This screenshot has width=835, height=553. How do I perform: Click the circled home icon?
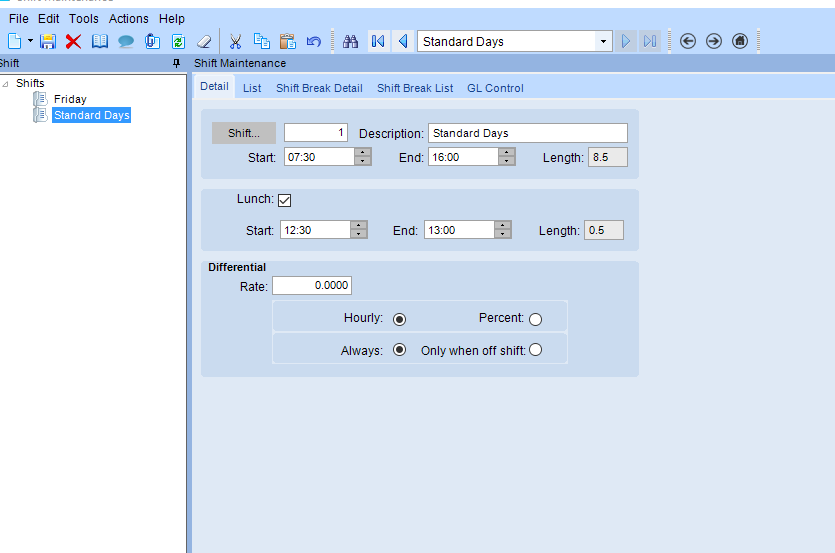[x=740, y=41]
